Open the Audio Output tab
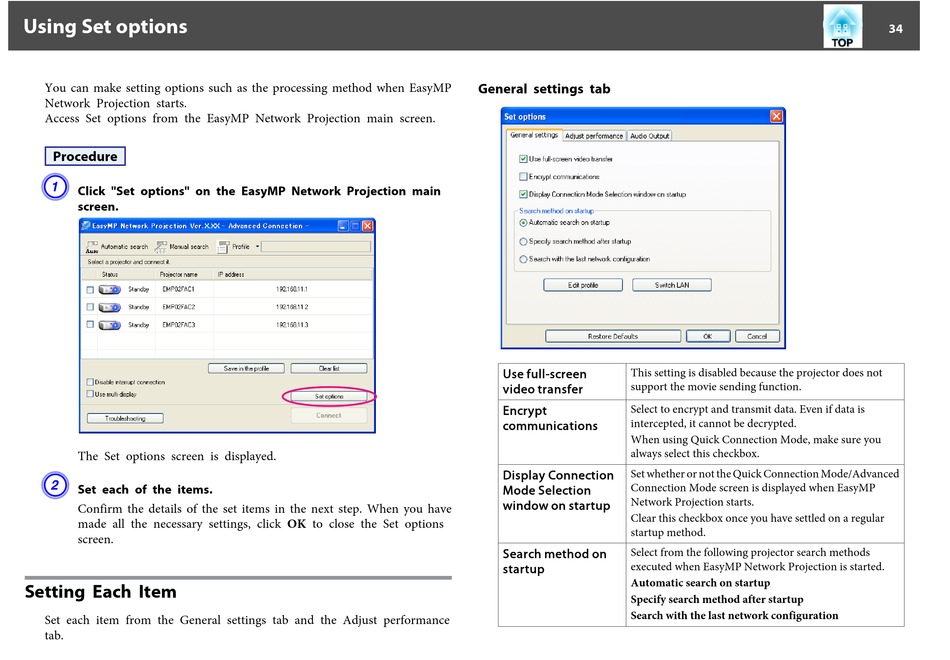950x660 pixels. (x=649, y=136)
